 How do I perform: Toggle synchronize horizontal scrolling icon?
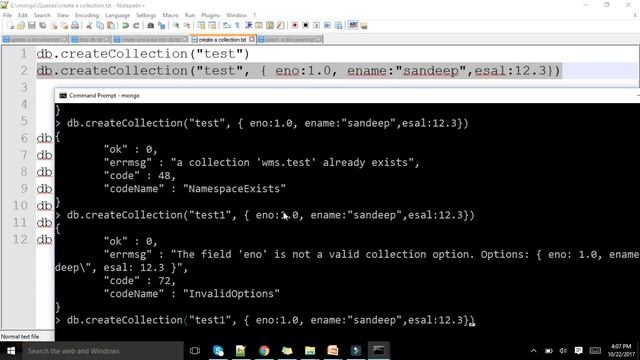[x=212, y=25]
